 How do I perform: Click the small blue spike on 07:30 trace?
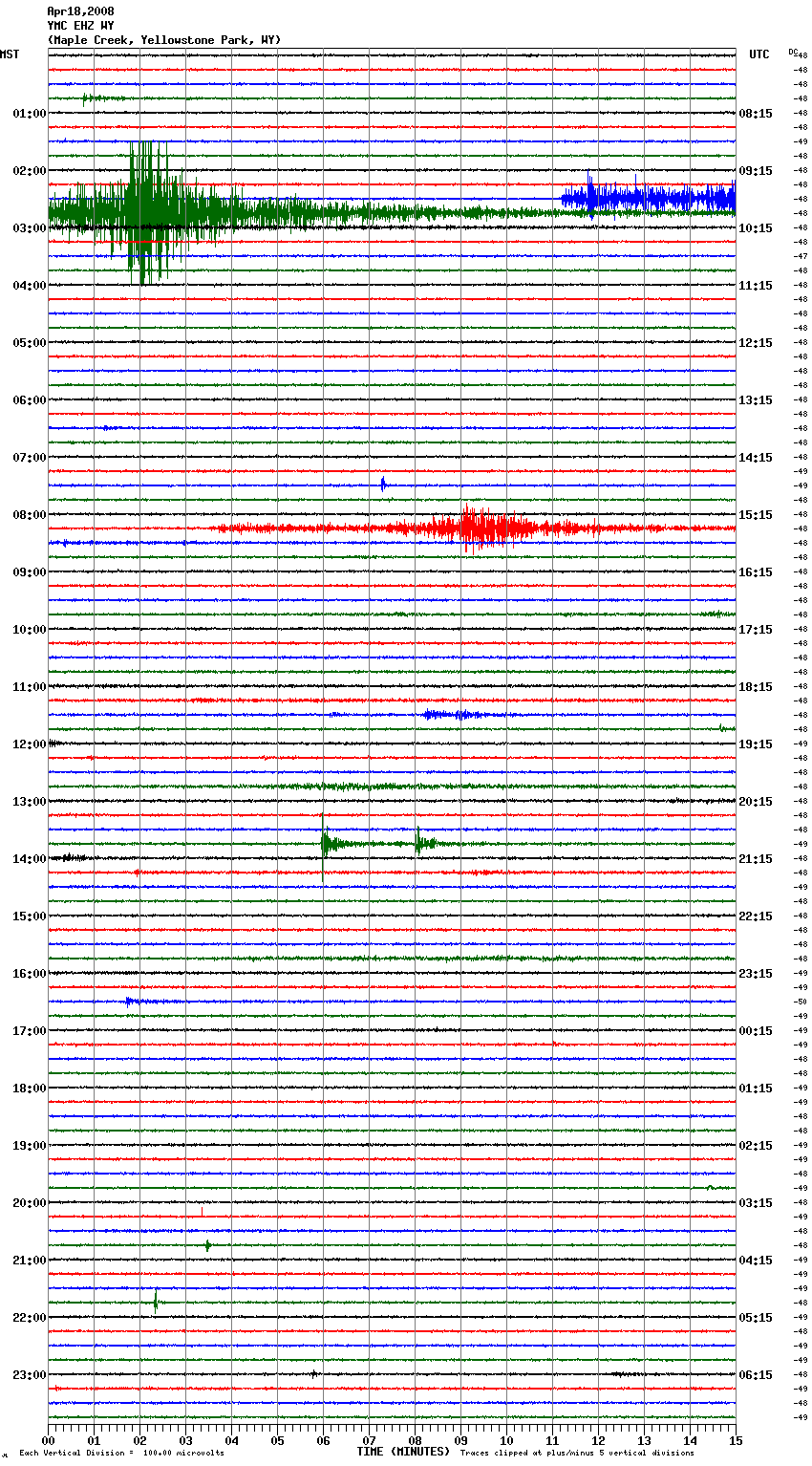click(x=383, y=485)
